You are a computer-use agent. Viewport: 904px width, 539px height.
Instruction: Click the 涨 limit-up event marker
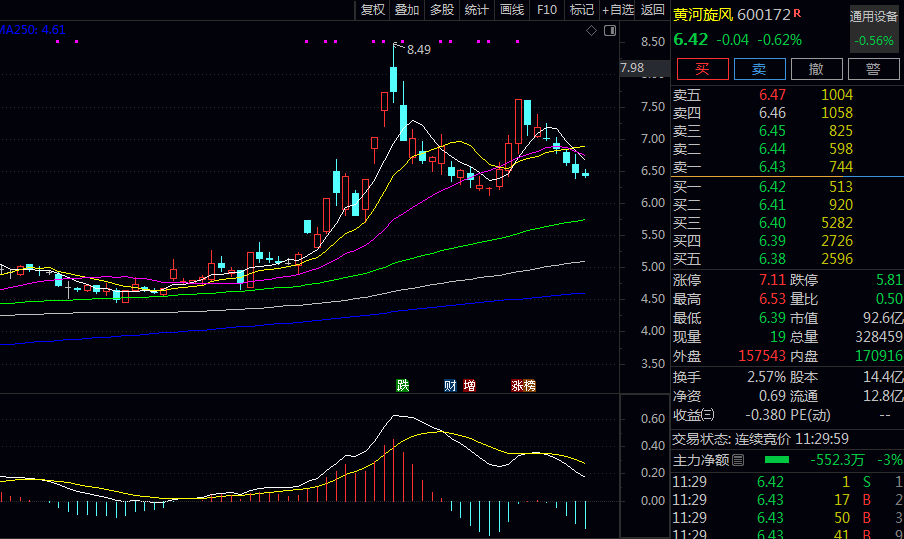point(517,385)
